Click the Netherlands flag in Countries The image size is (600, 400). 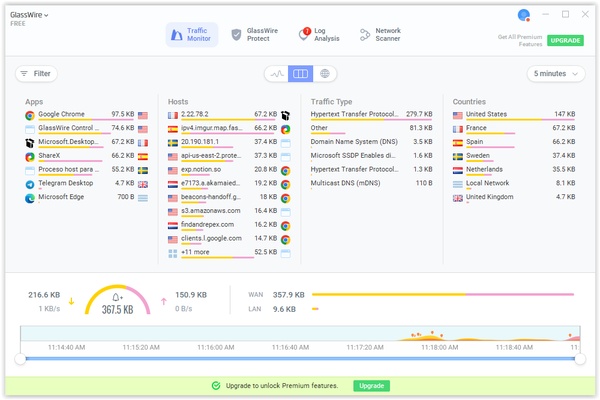point(458,170)
